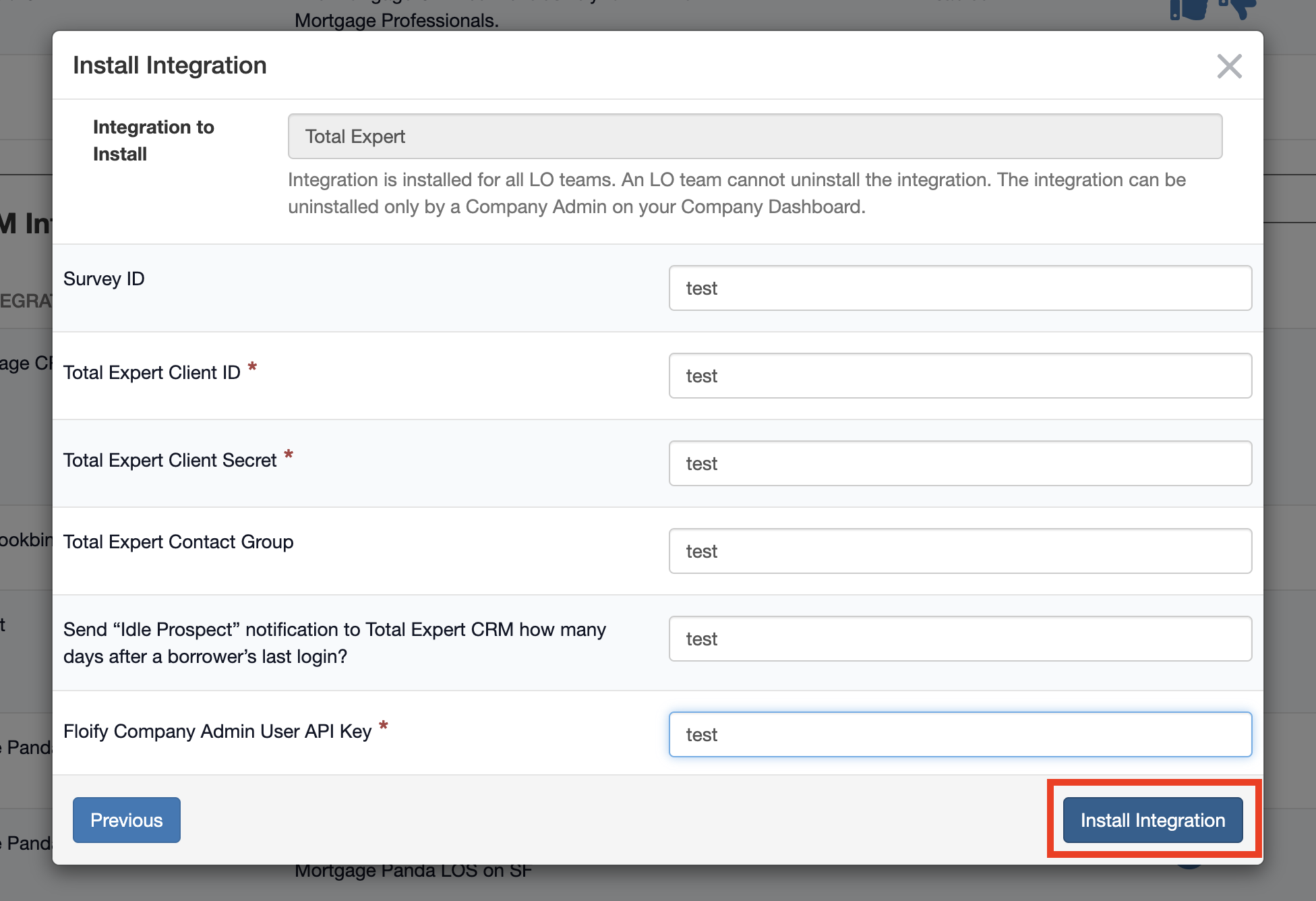Click the Total Expert Contact Group label
Screen dimensions: 1316x901
point(178,542)
